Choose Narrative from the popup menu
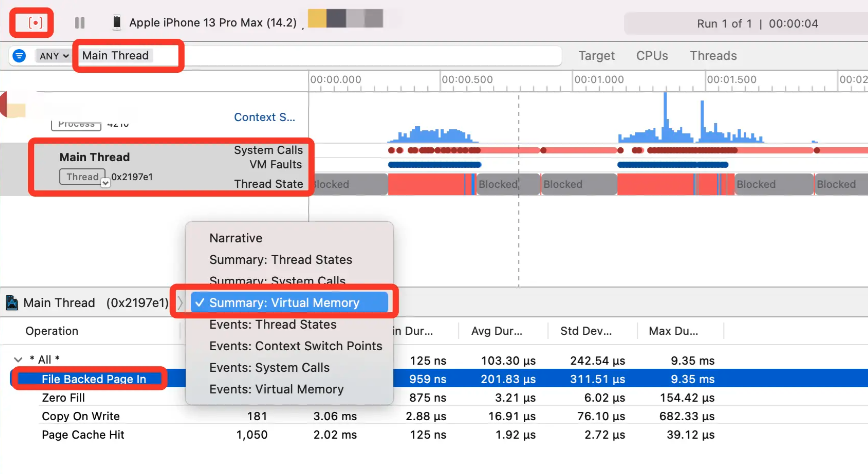This screenshot has height=474, width=868. (236, 238)
